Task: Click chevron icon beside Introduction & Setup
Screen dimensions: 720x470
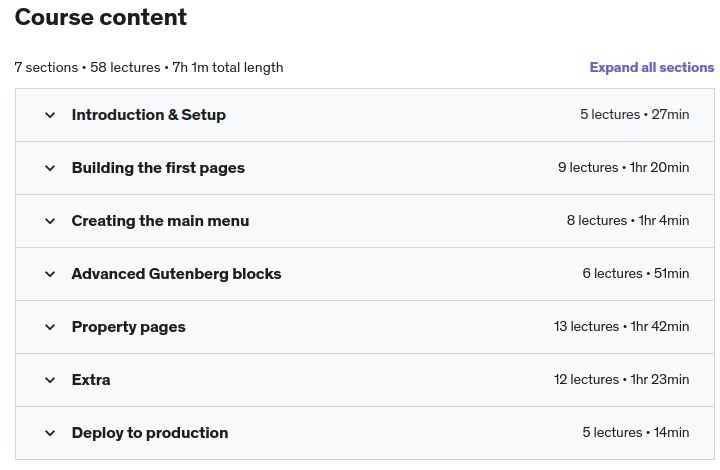Action: pyautogui.click(x=50, y=115)
